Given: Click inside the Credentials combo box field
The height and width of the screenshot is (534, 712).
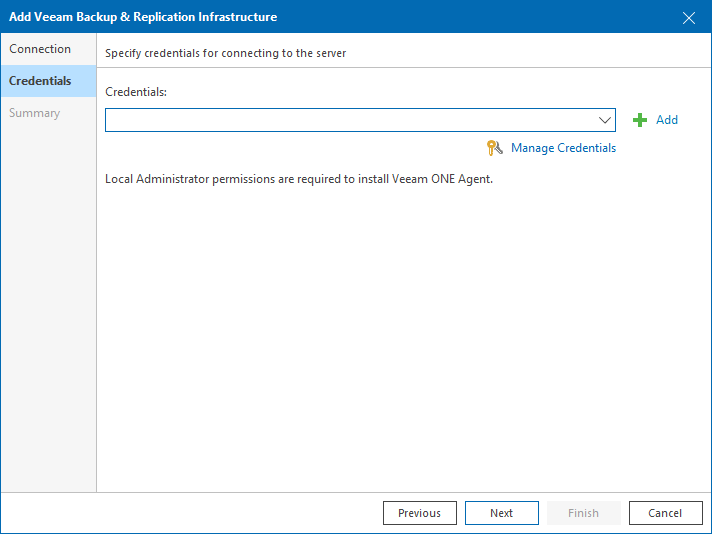Looking at the screenshot, I should point(360,120).
